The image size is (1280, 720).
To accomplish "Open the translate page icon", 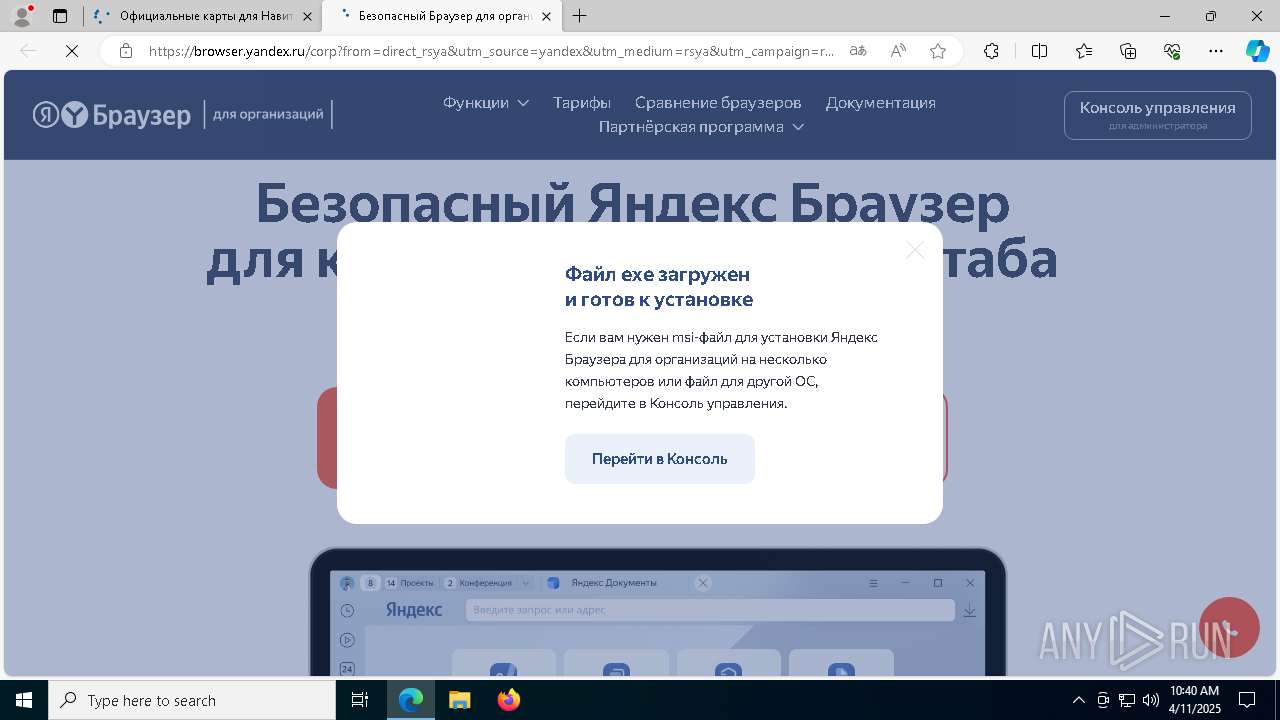I will tap(858, 51).
